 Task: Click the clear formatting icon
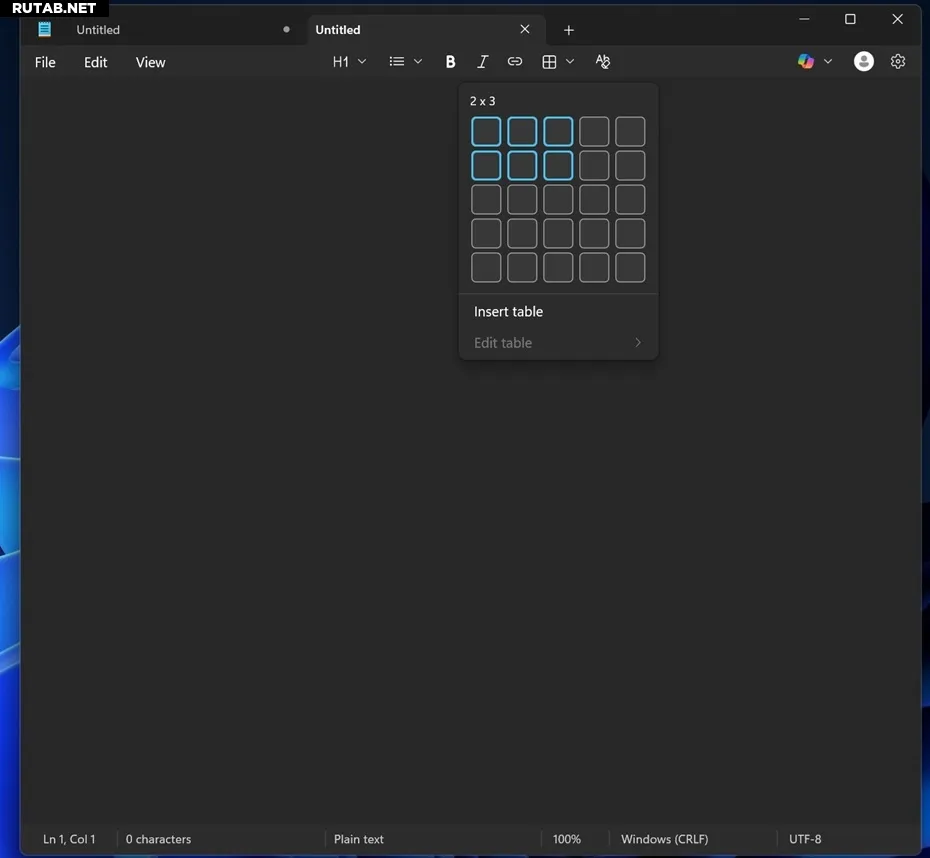click(602, 62)
